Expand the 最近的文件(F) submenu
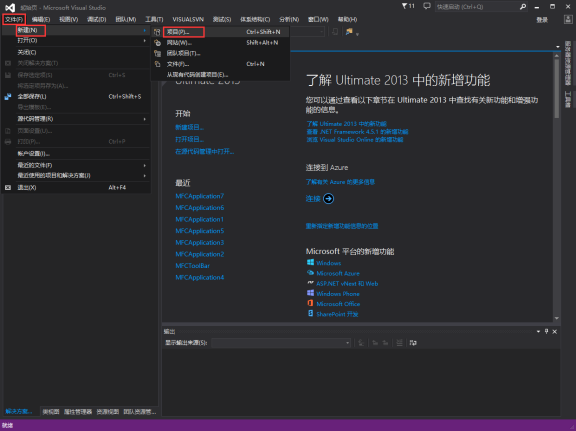The height and width of the screenshot is (431, 576). pos(145,165)
